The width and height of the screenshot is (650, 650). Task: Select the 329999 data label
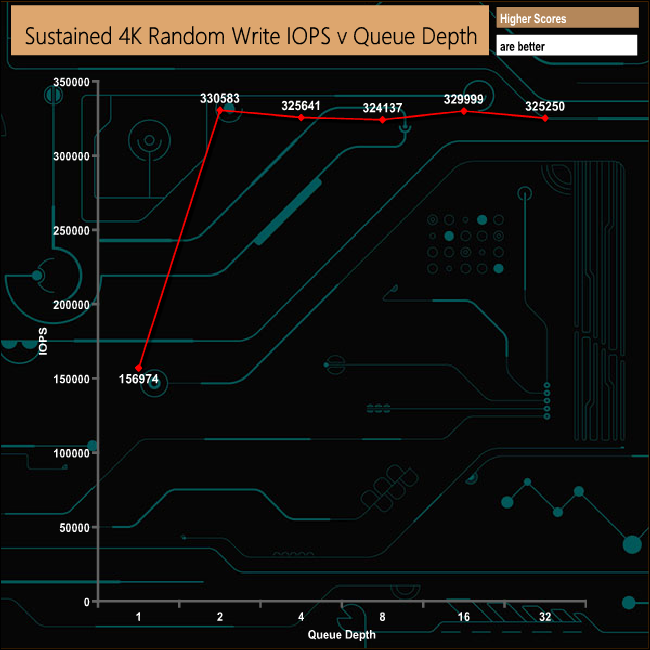463,99
